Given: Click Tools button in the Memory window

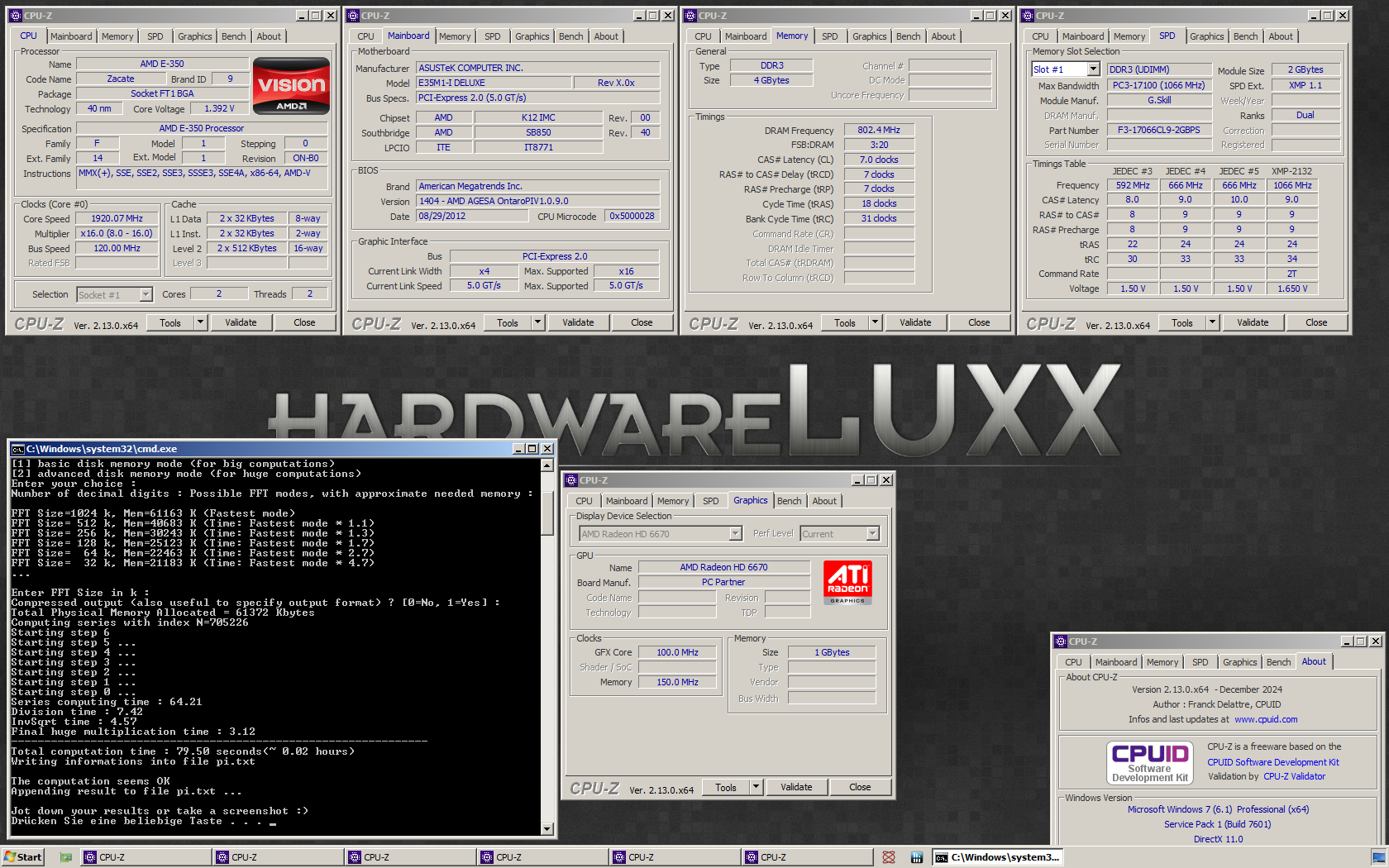Looking at the screenshot, I should 845,322.
